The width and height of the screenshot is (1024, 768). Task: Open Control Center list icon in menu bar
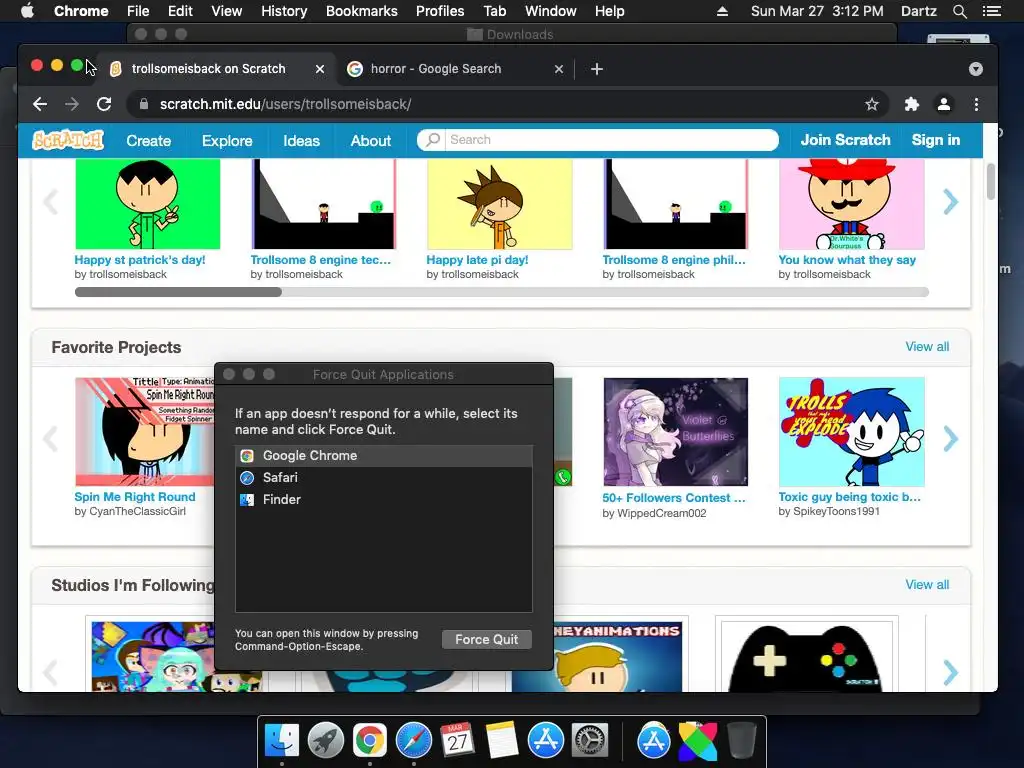click(992, 11)
